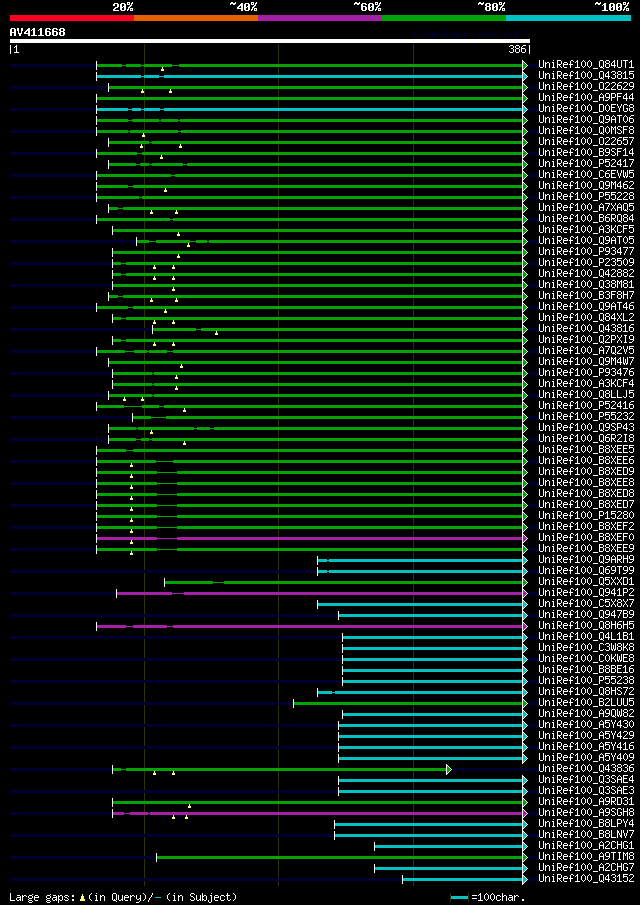Click the cyan 100char scale bar in the legend

pyautogui.click(x=459, y=897)
